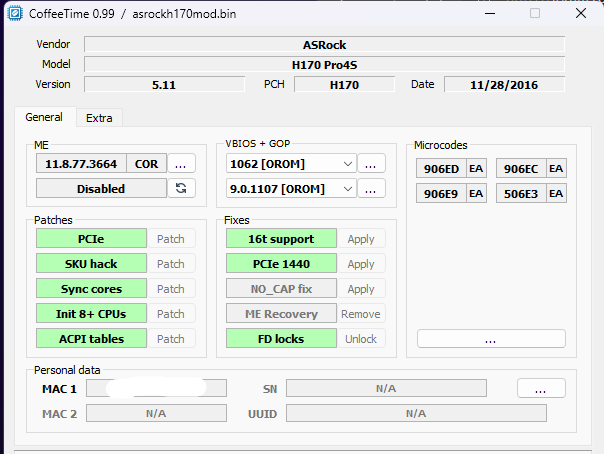Click the SKU hack status label
This screenshot has height=454, width=604.
(x=91, y=264)
